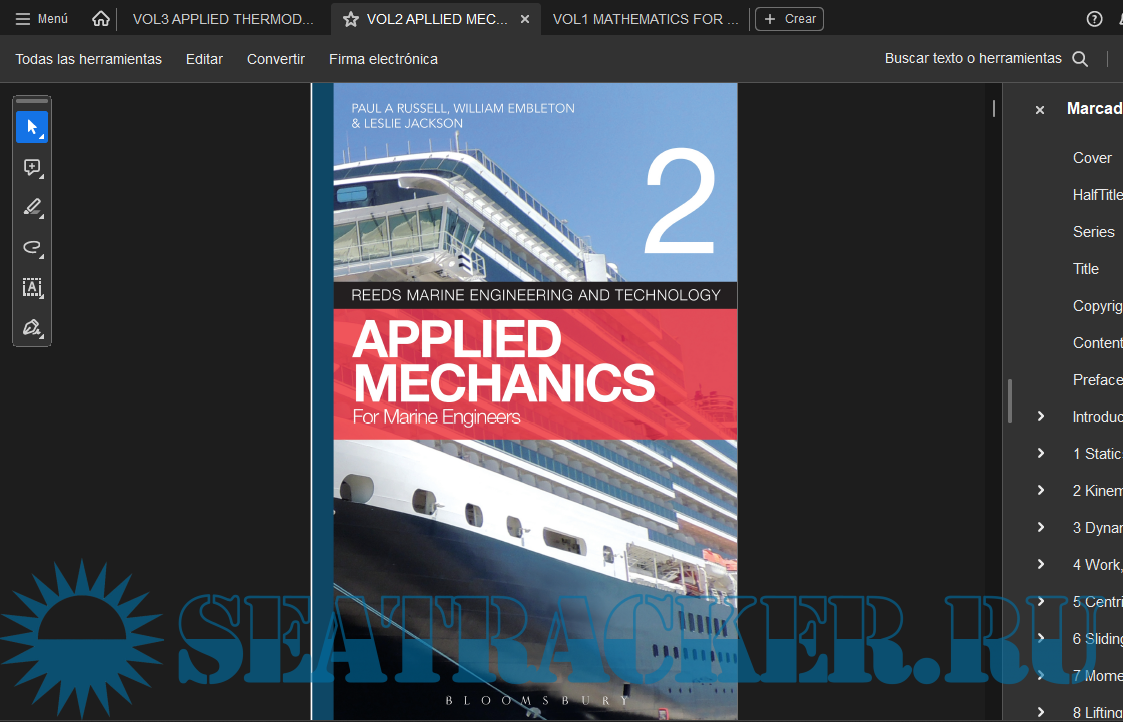
Task: Select the highlighter tool
Action: [x=32, y=208]
